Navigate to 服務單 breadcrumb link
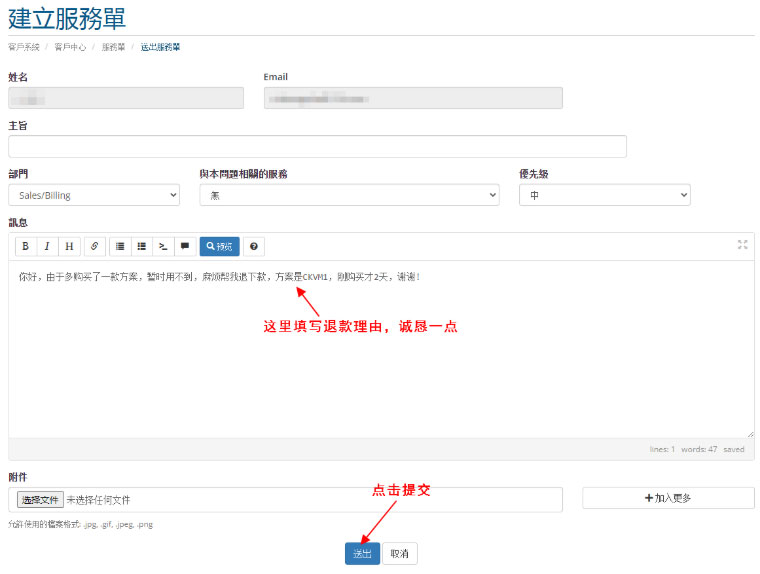This screenshot has height=574, width=760. (113, 47)
